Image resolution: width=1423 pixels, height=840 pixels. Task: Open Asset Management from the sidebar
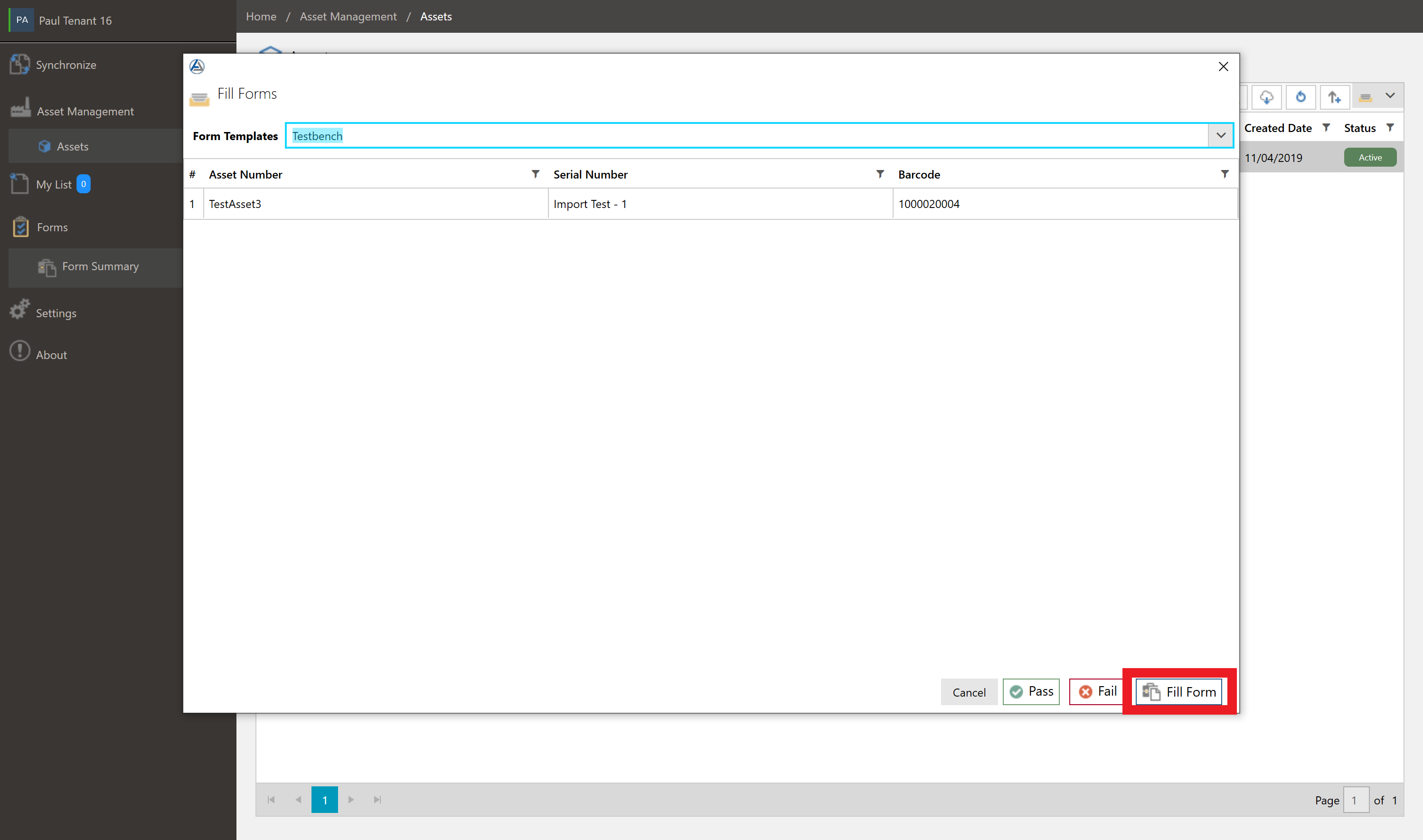tap(85, 112)
